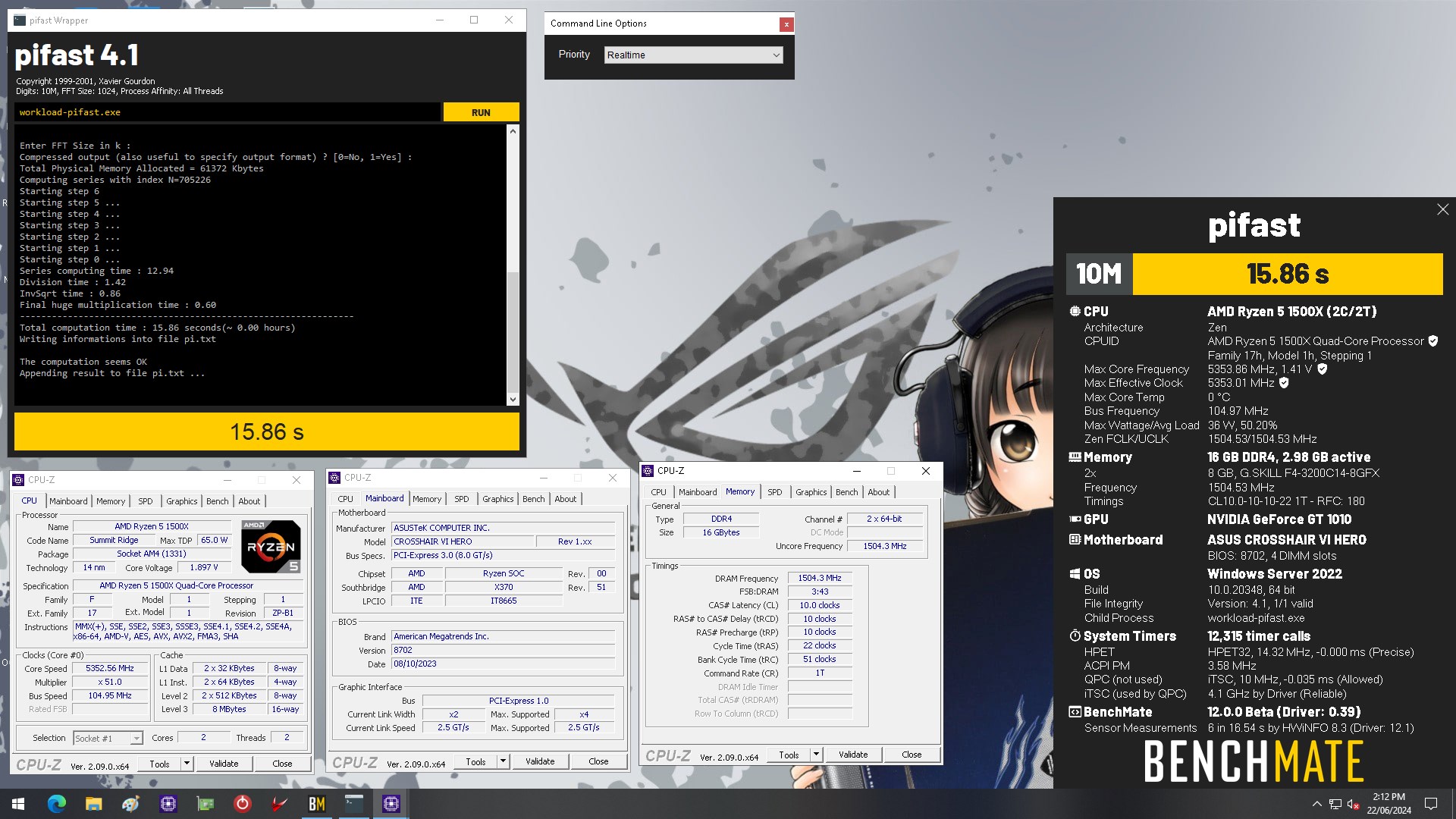Click Validate in CPU-Z Memory window

coord(853,755)
